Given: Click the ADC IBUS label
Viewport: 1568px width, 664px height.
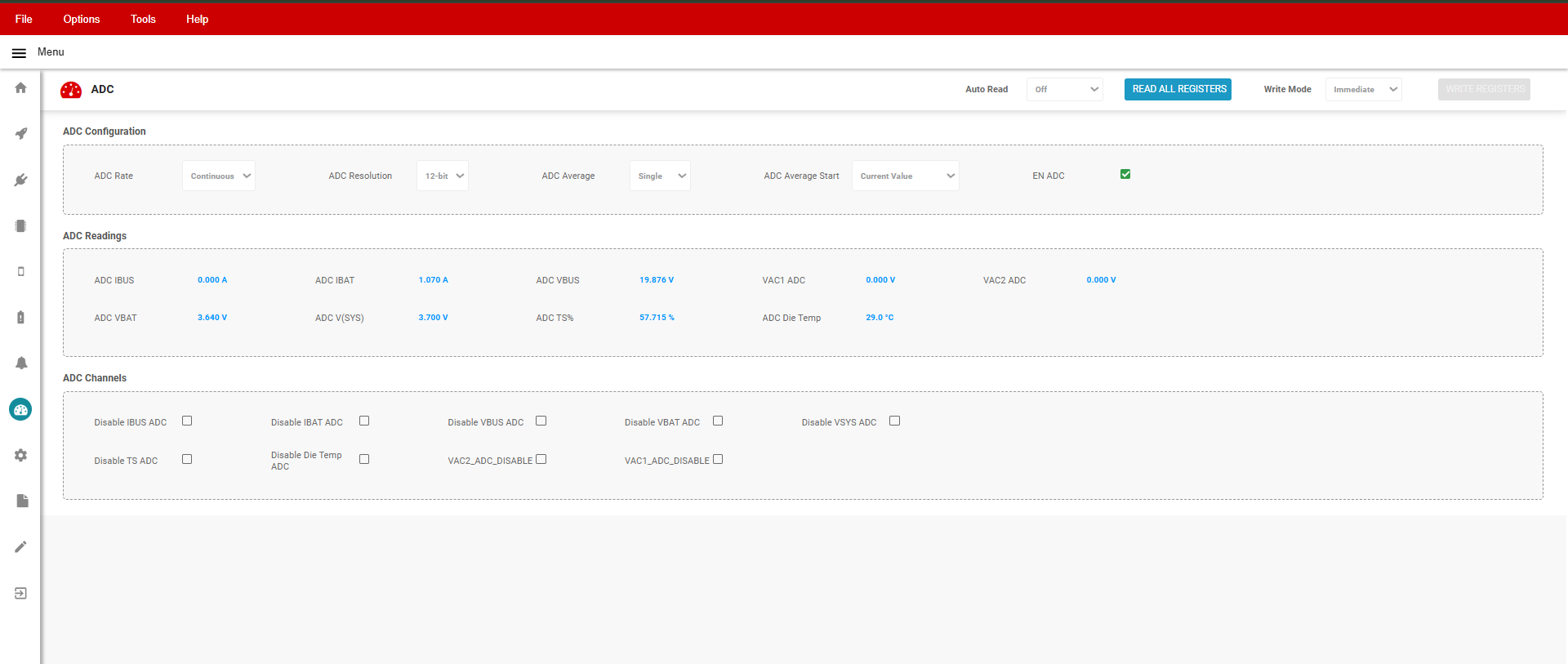Looking at the screenshot, I should coord(114,280).
